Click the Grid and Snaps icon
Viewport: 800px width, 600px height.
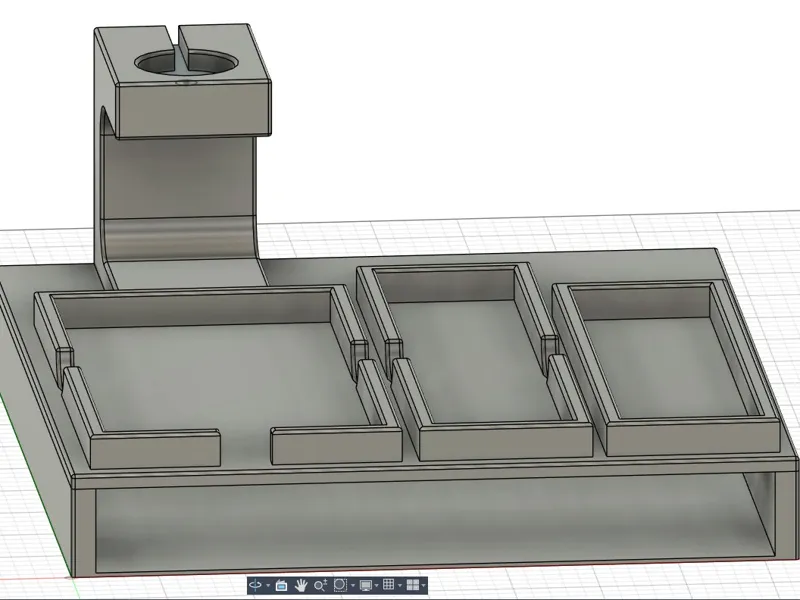pyautogui.click(x=388, y=585)
